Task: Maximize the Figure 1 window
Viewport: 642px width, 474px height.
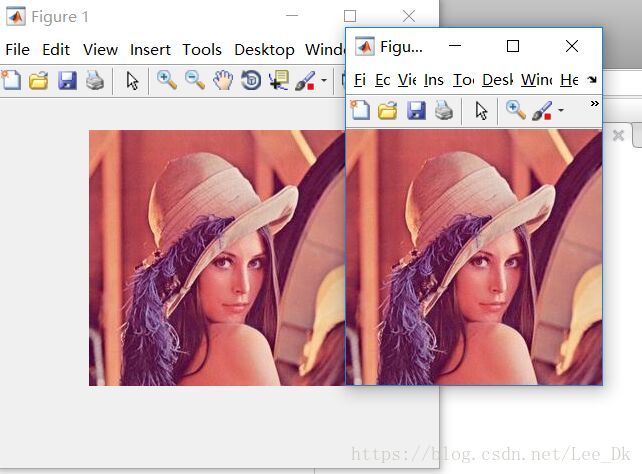Action: pos(350,16)
